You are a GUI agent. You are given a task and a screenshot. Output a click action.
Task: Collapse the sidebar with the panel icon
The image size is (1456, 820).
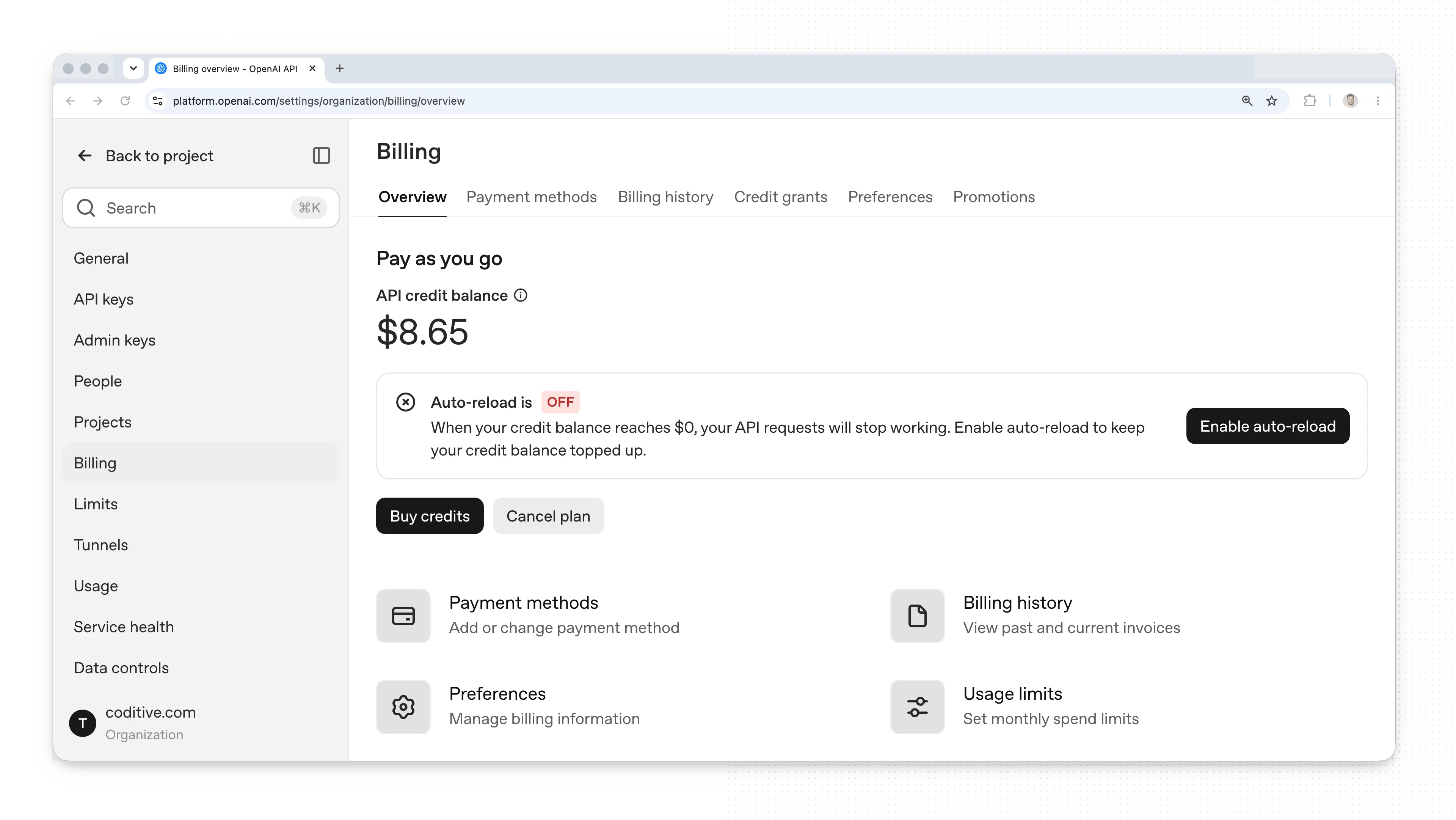click(x=321, y=156)
